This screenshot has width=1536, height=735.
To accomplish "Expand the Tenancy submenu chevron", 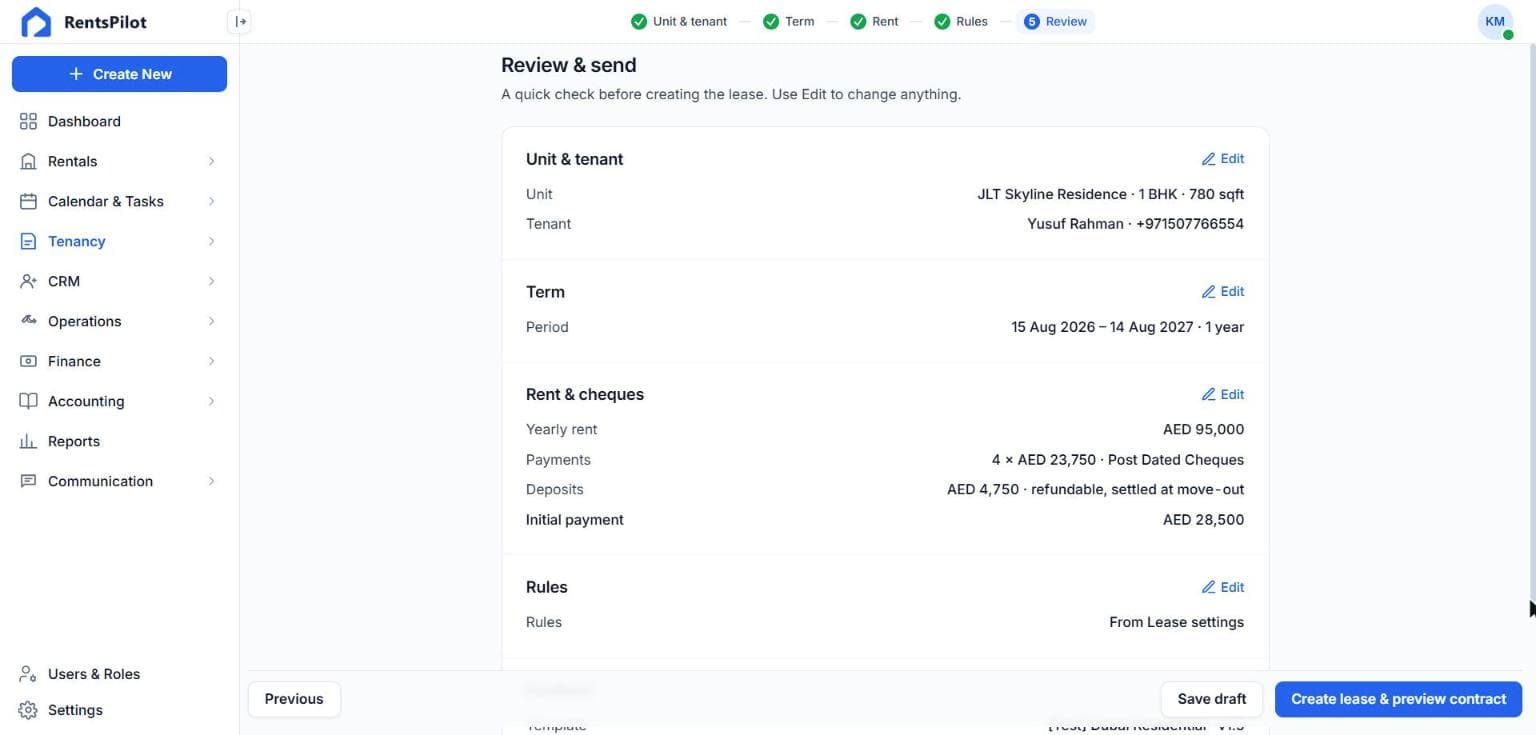I will 211,241.
